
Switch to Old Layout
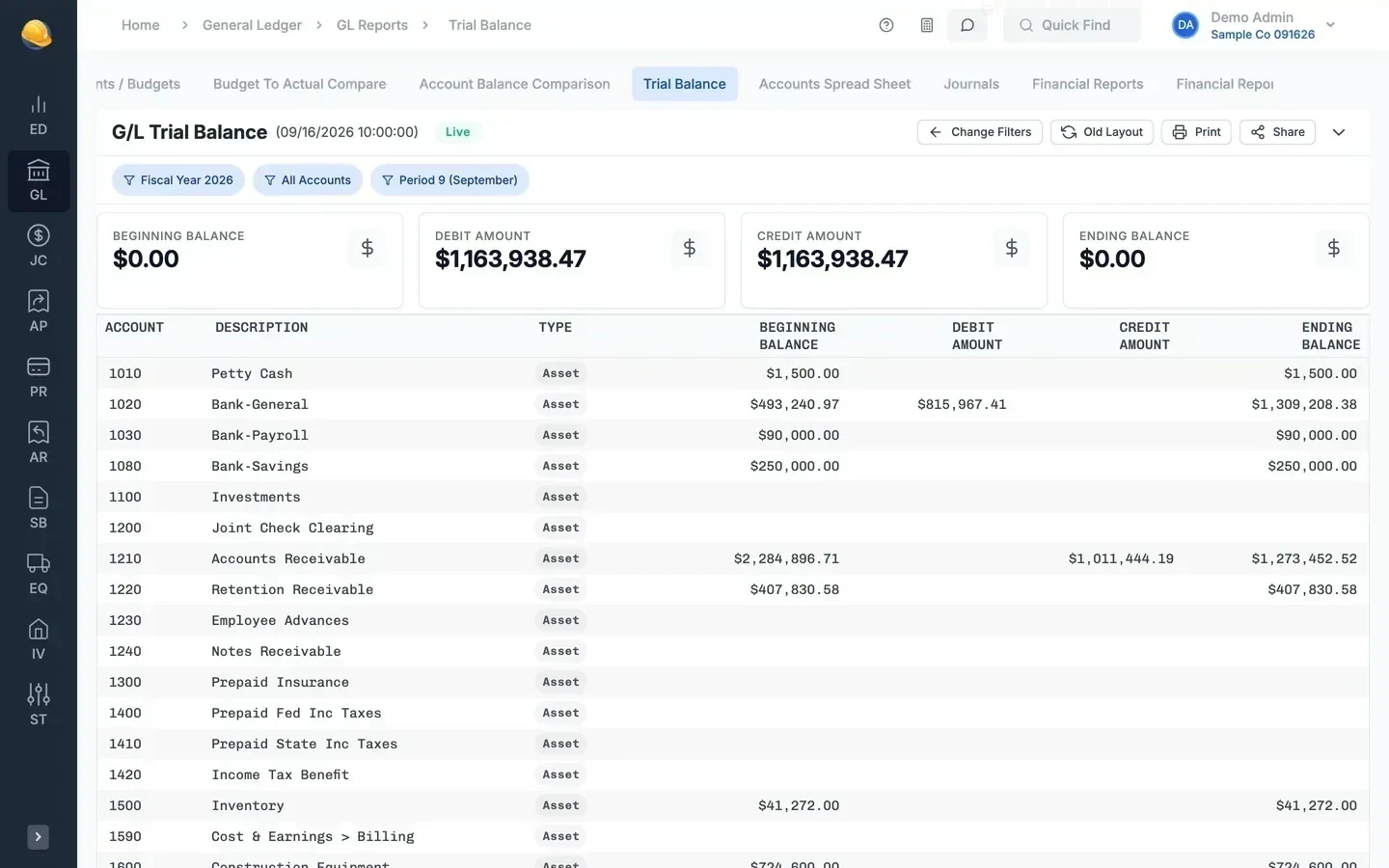pos(1102,132)
